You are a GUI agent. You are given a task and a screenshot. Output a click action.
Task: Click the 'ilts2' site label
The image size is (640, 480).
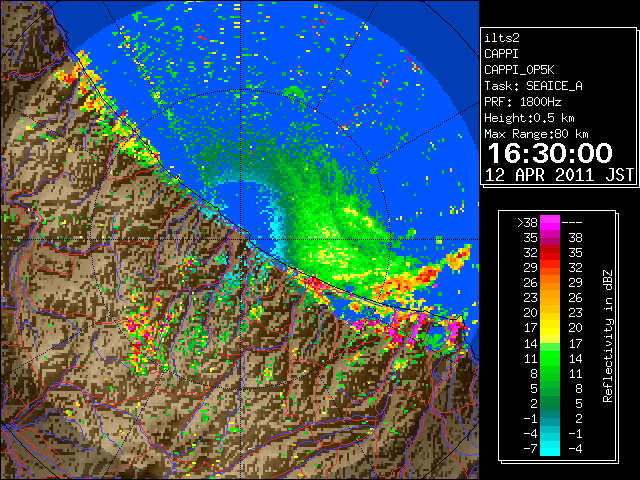502,38
